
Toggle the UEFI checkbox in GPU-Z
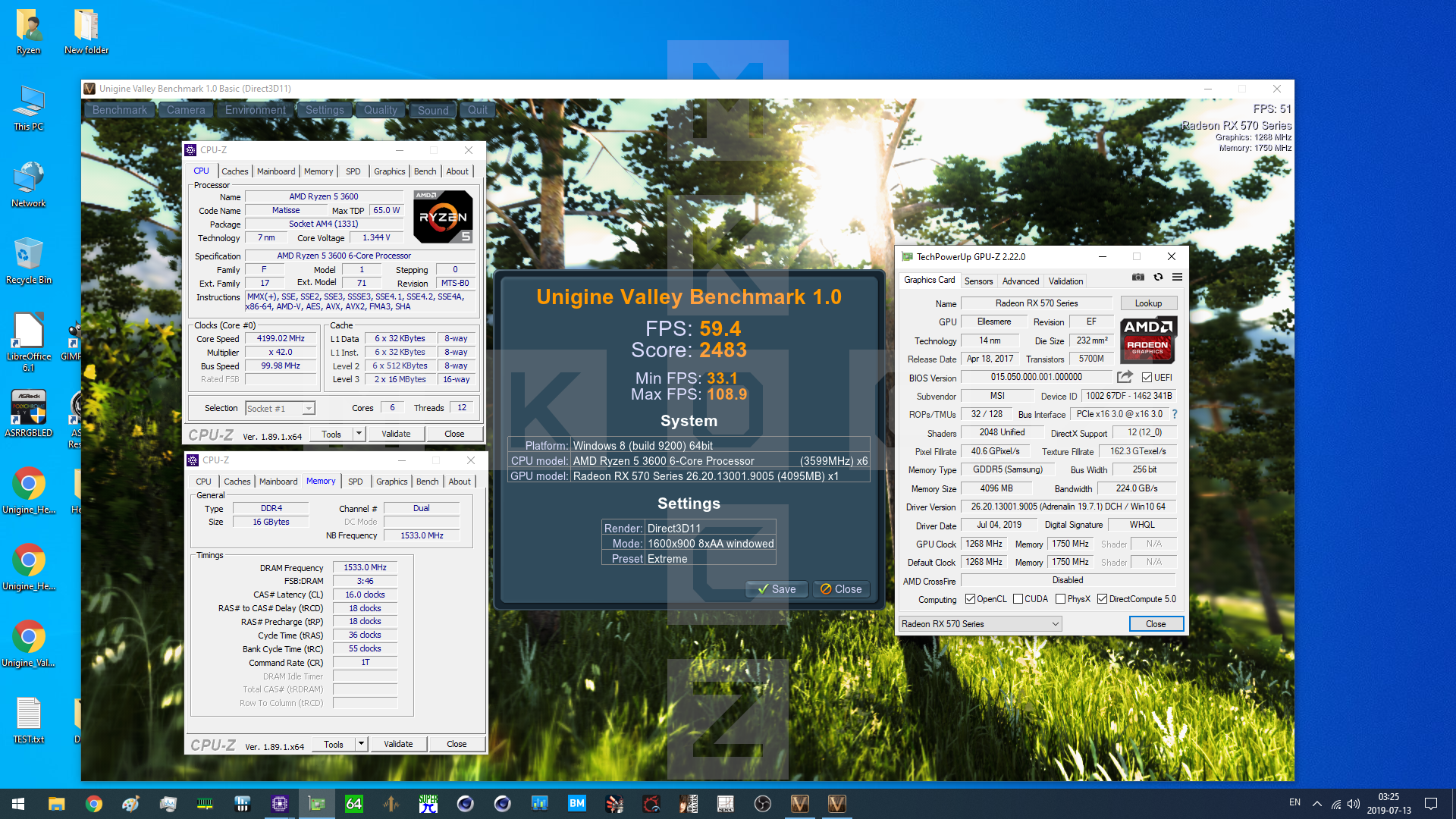[x=1147, y=378]
